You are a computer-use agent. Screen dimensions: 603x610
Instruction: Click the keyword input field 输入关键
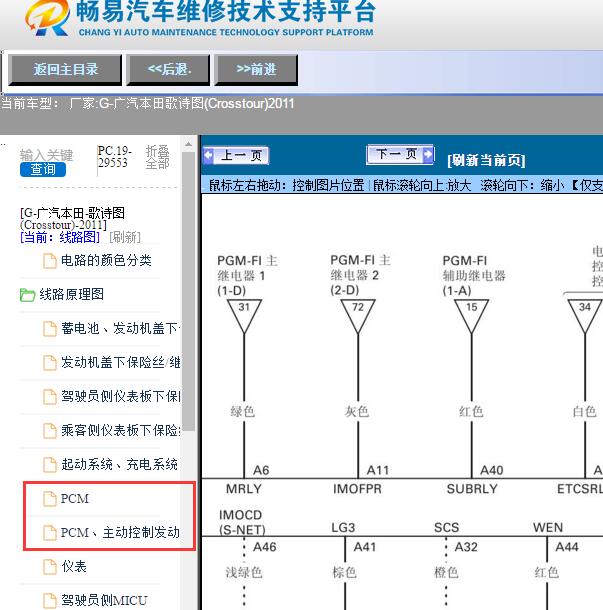46,155
